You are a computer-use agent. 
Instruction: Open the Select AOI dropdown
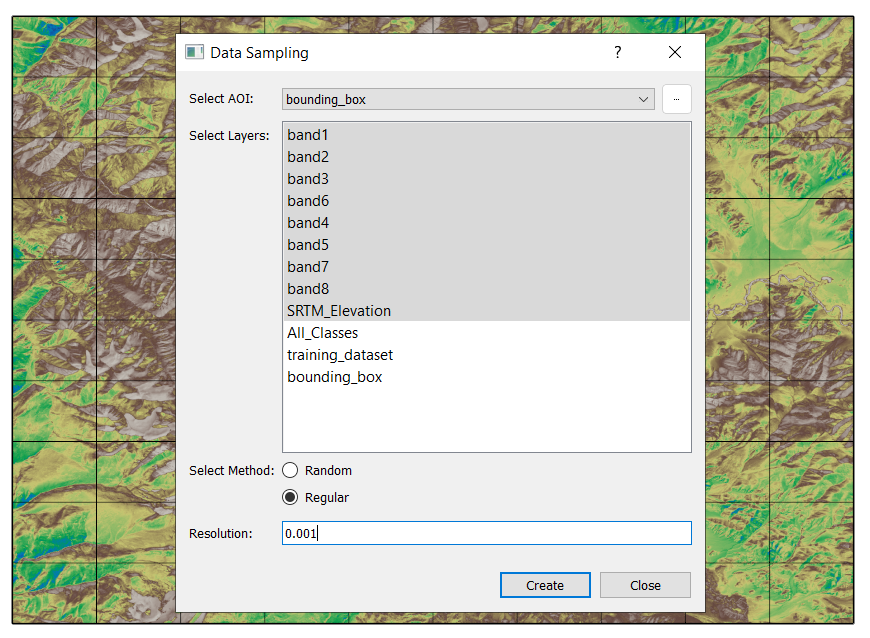[x=644, y=99]
